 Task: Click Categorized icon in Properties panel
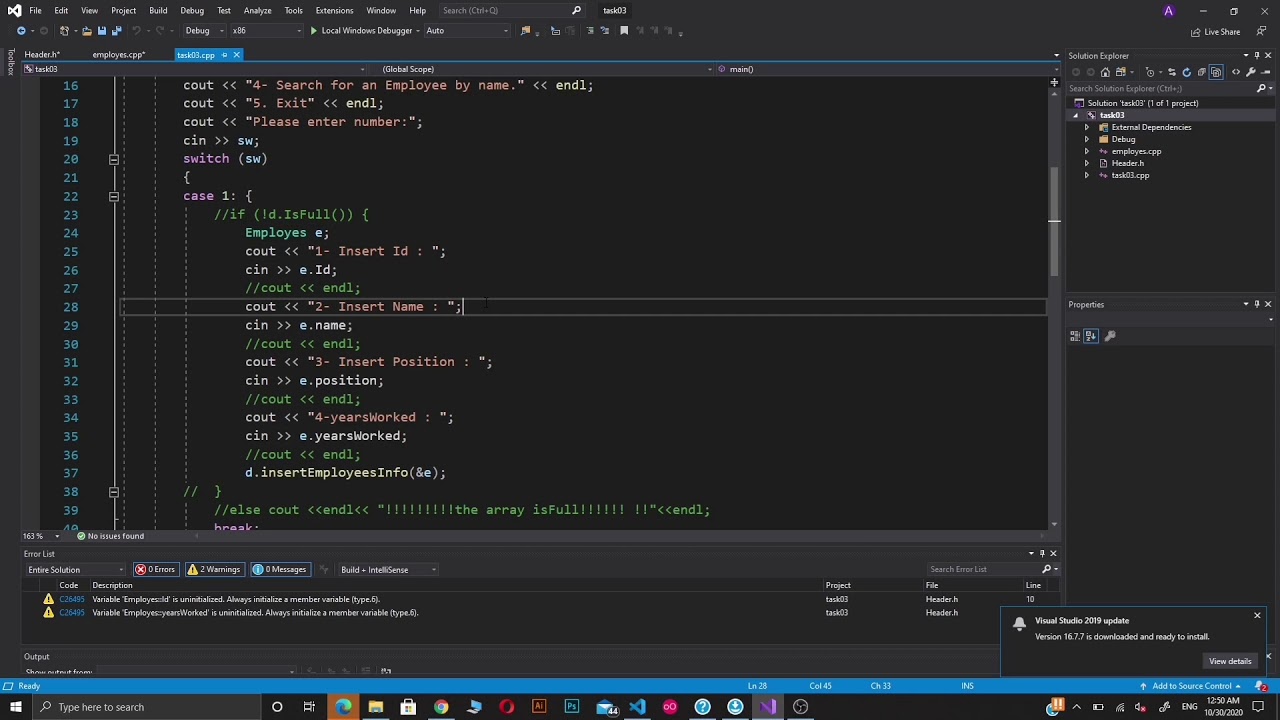[x=1075, y=336]
